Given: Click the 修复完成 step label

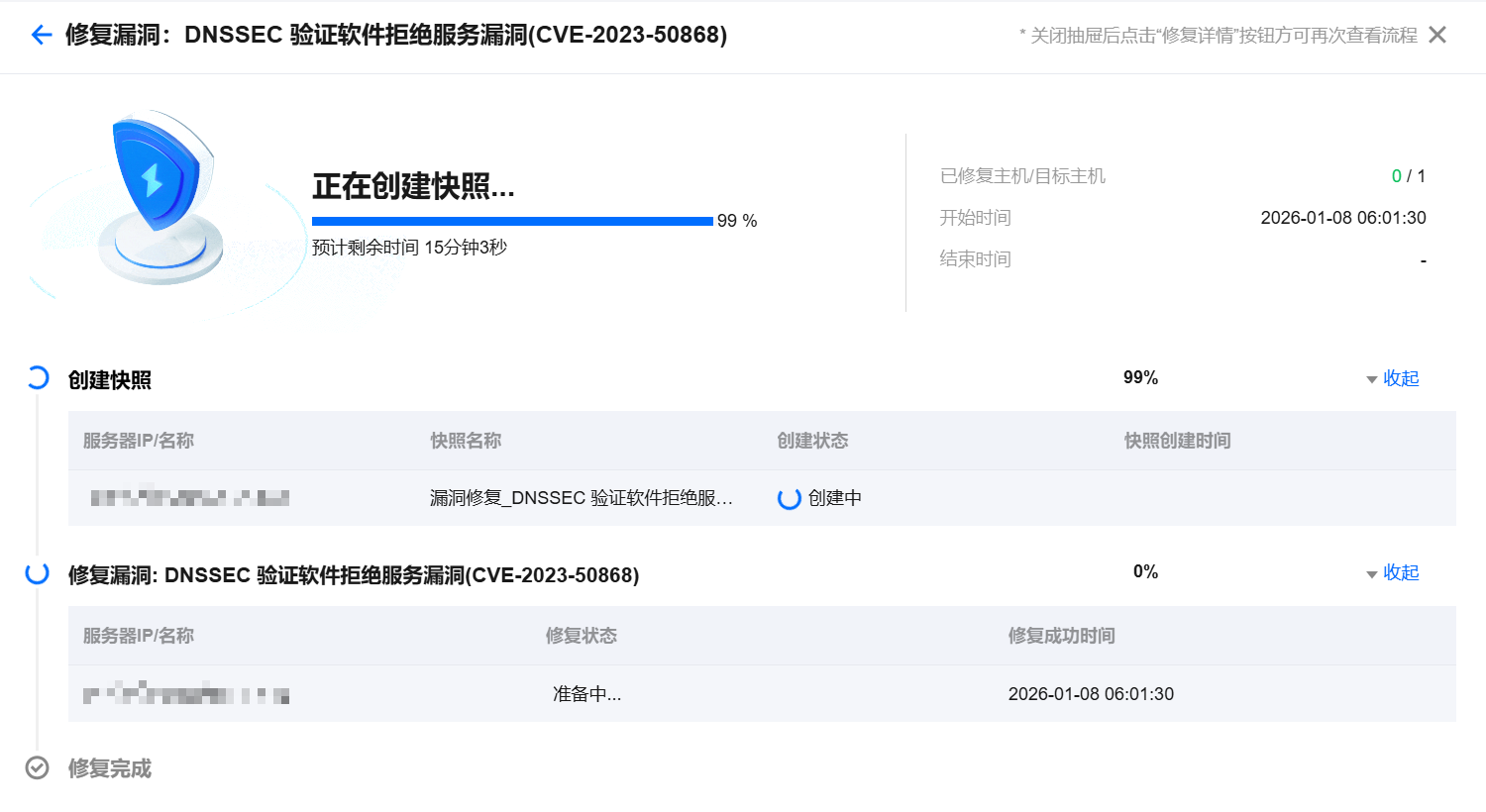Looking at the screenshot, I should coord(110,768).
